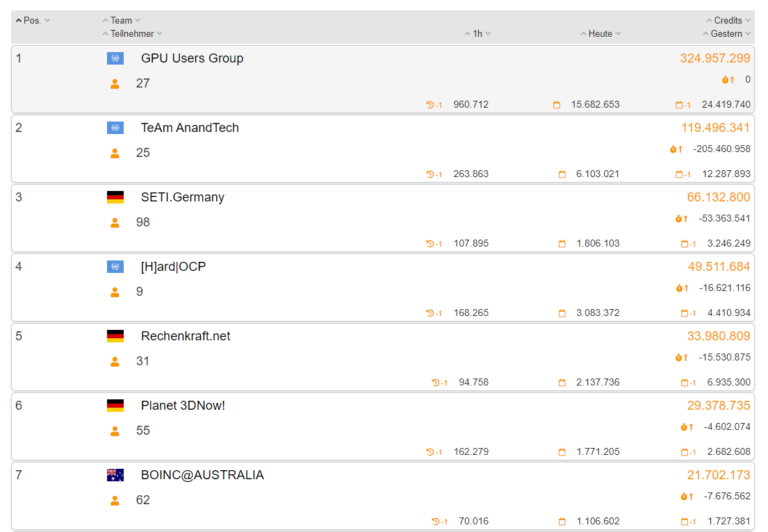Click the Teilnehmer header label
This screenshot has width=768, height=532.
132,34
